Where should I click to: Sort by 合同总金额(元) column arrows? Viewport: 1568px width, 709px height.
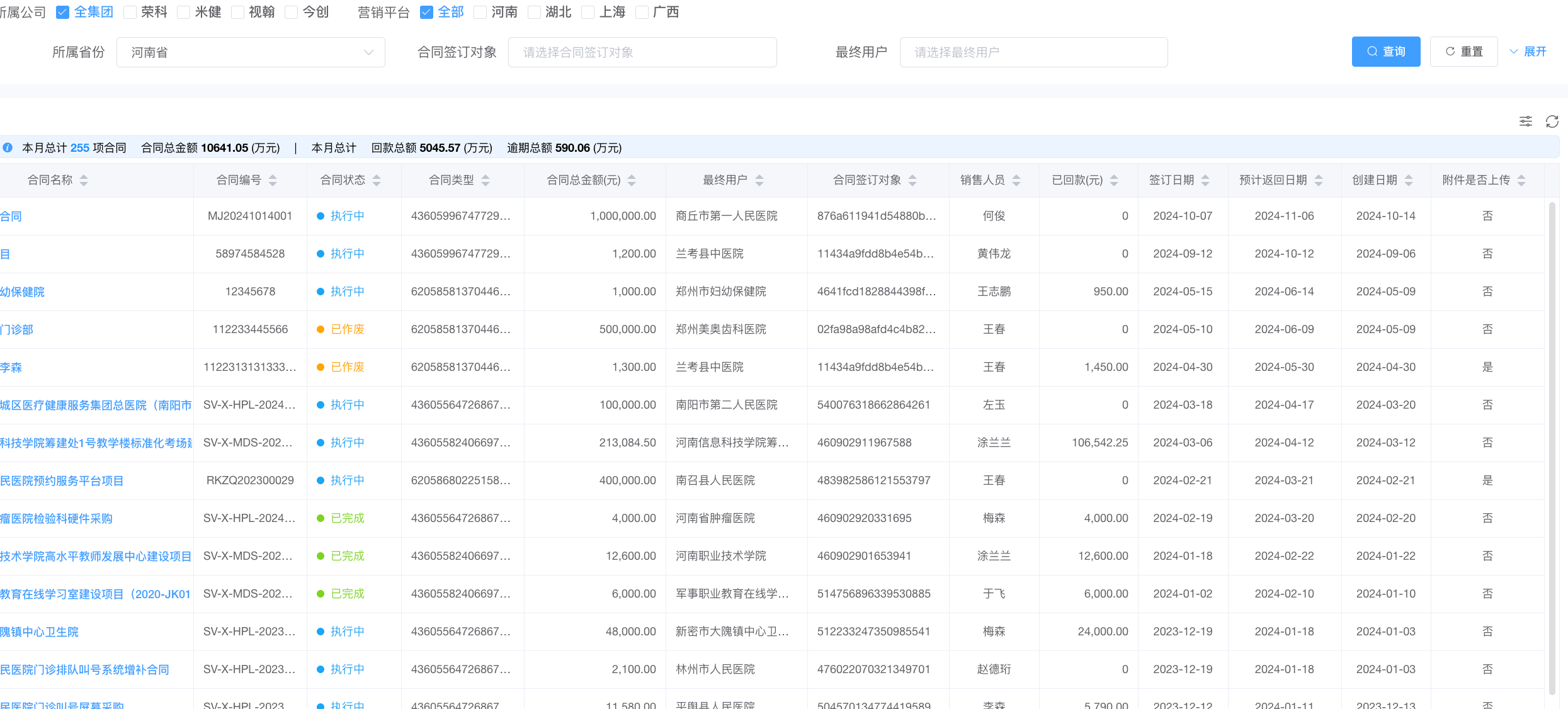click(x=632, y=181)
